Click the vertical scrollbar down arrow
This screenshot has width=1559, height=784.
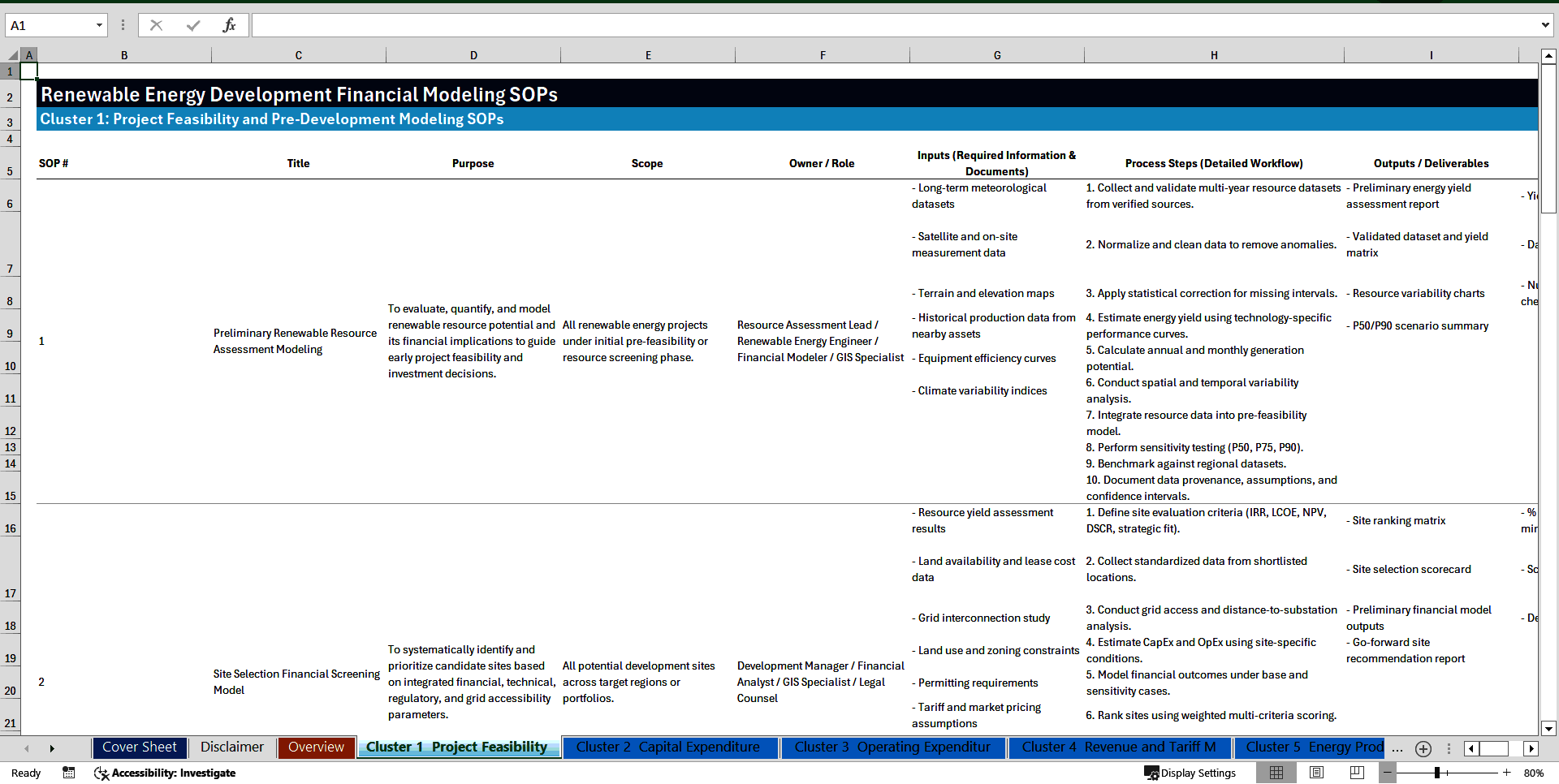tap(1548, 728)
